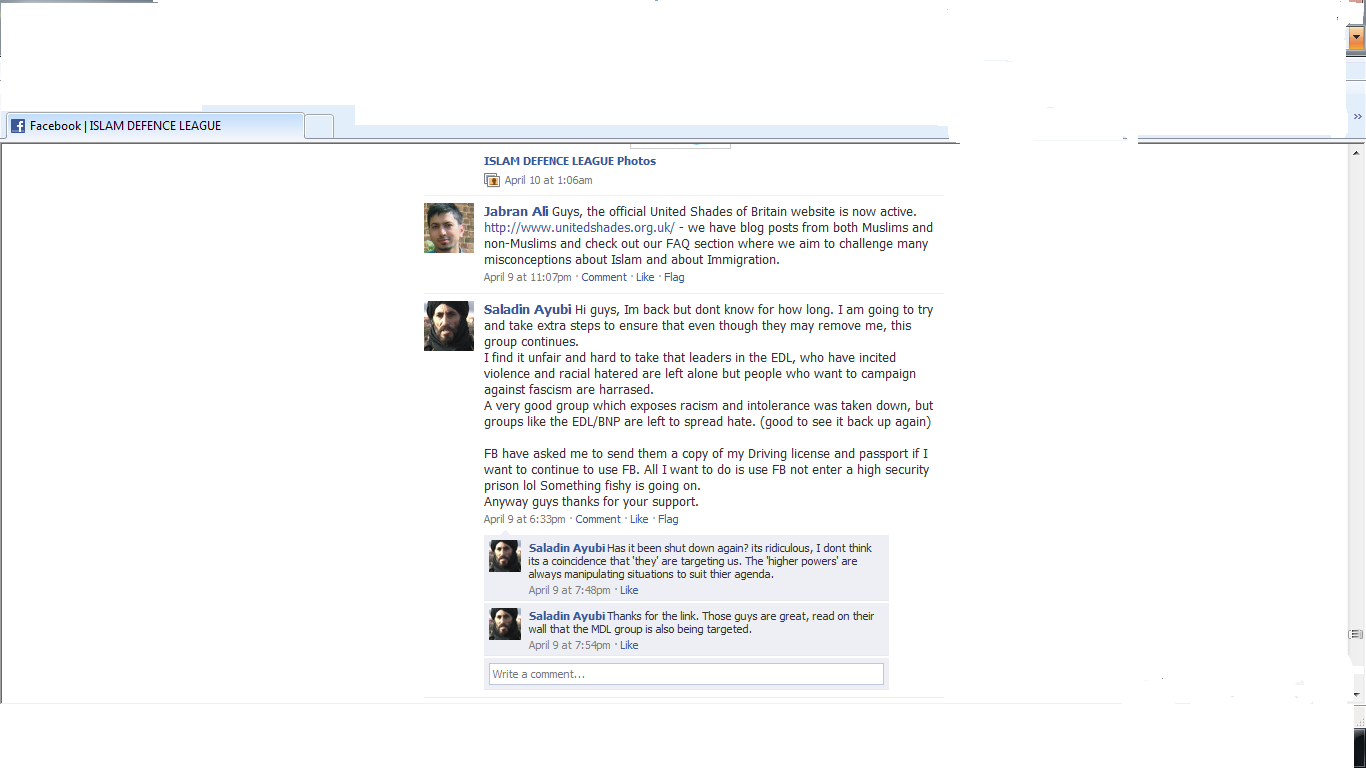
Task: Focus the Write a comment field
Action: [686, 674]
